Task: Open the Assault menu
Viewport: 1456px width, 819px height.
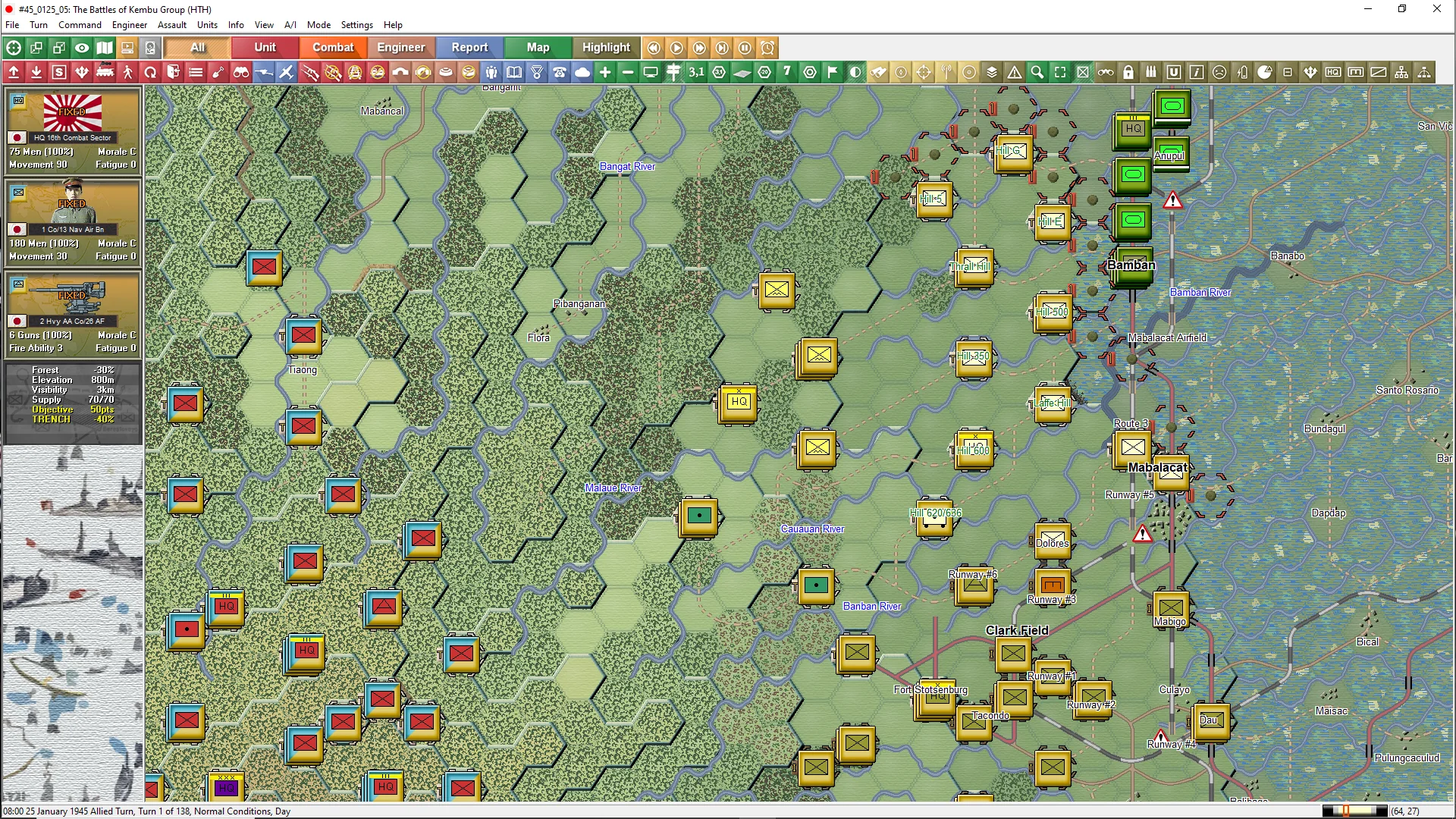Action: pyautogui.click(x=172, y=25)
